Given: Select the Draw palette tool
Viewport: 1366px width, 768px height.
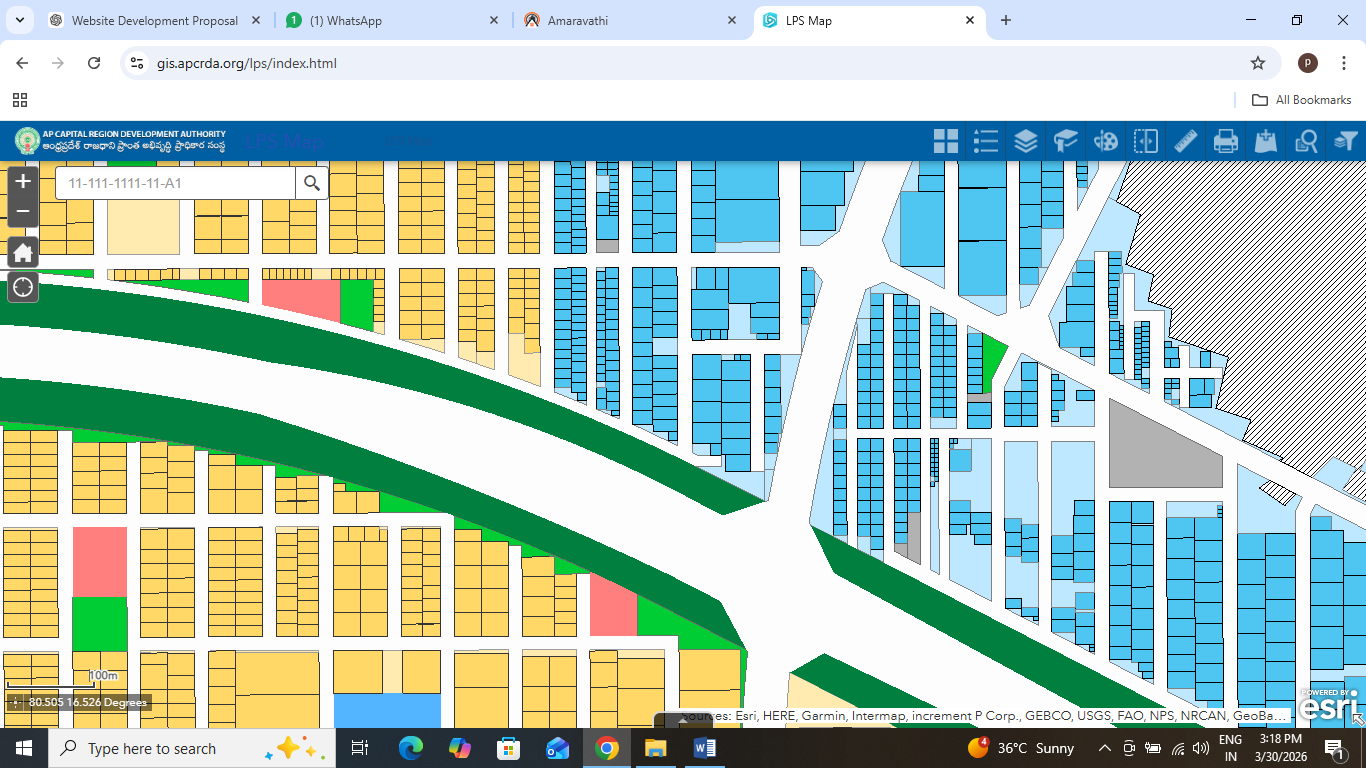Looking at the screenshot, I should click(1106, 141).
